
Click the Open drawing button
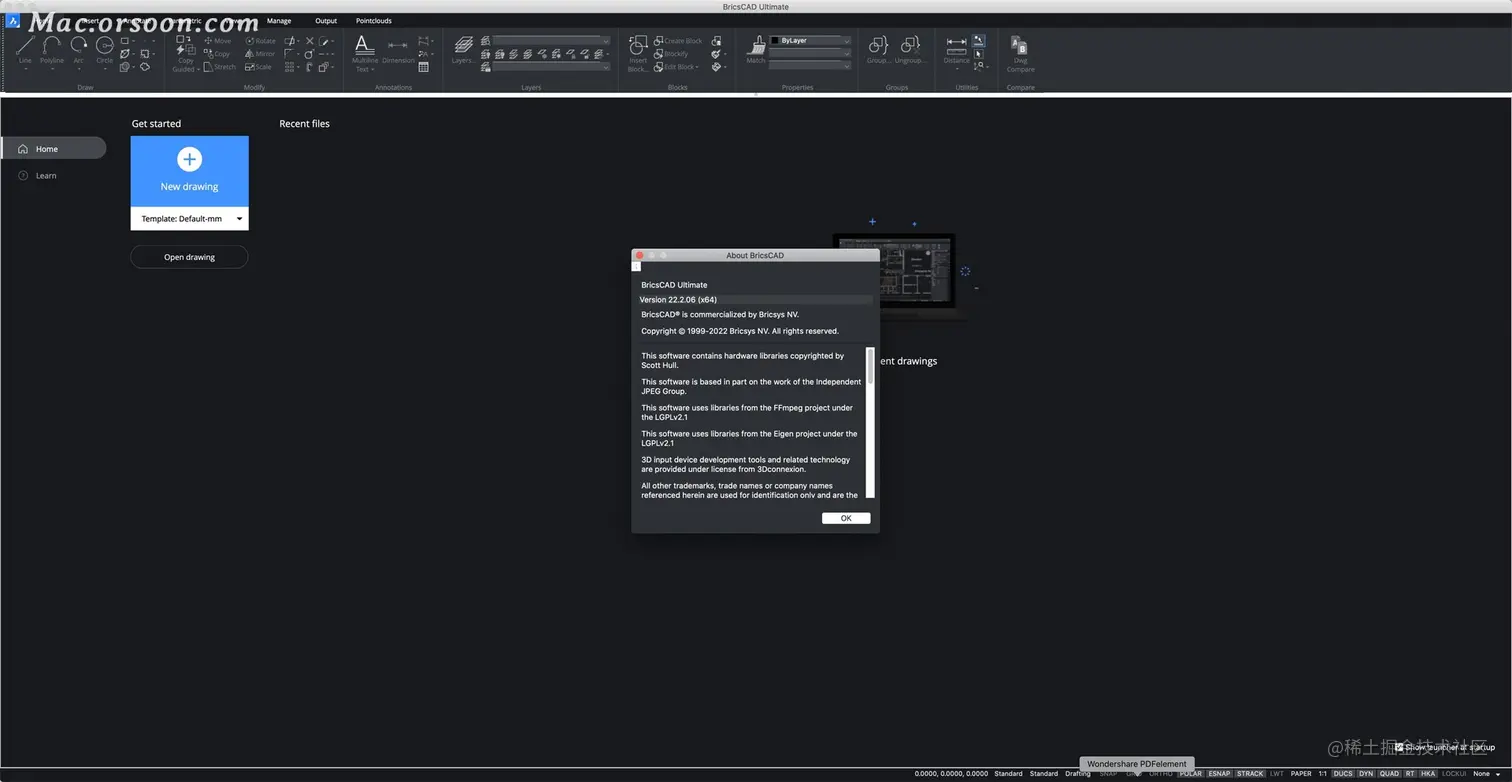[x=189, y=257]
